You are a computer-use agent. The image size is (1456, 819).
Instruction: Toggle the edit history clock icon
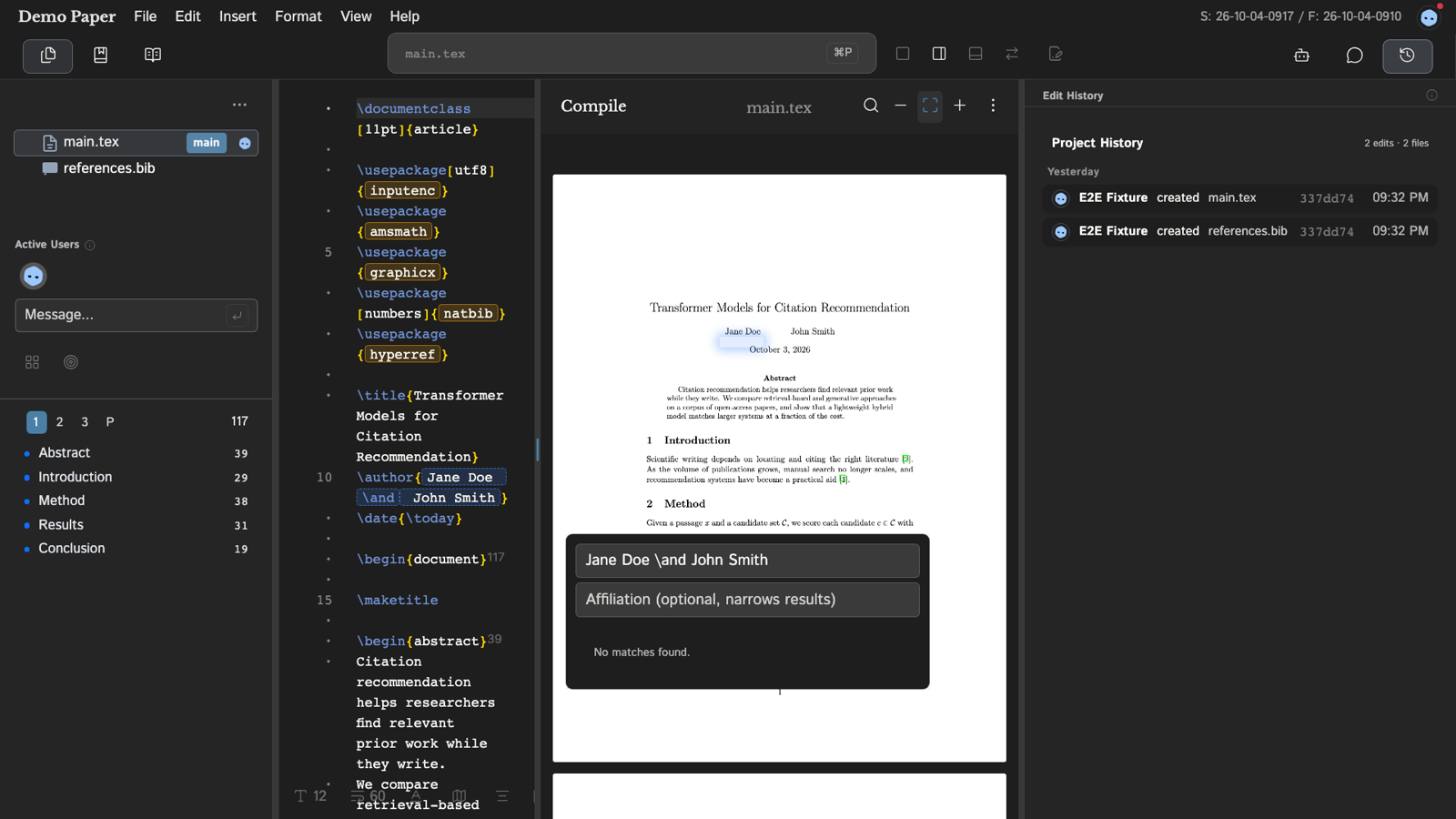1408,56
